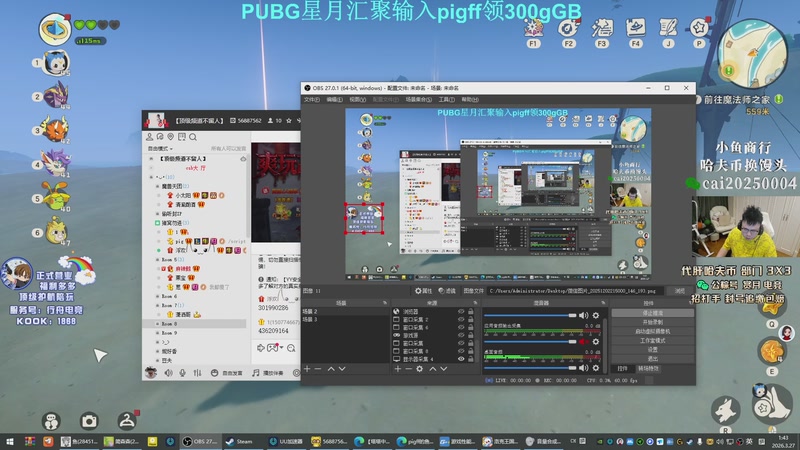Add a new scene with the plus button
The width and height of the screenshot is (800, 450).
pyautogui.click(x=307, y=368)
